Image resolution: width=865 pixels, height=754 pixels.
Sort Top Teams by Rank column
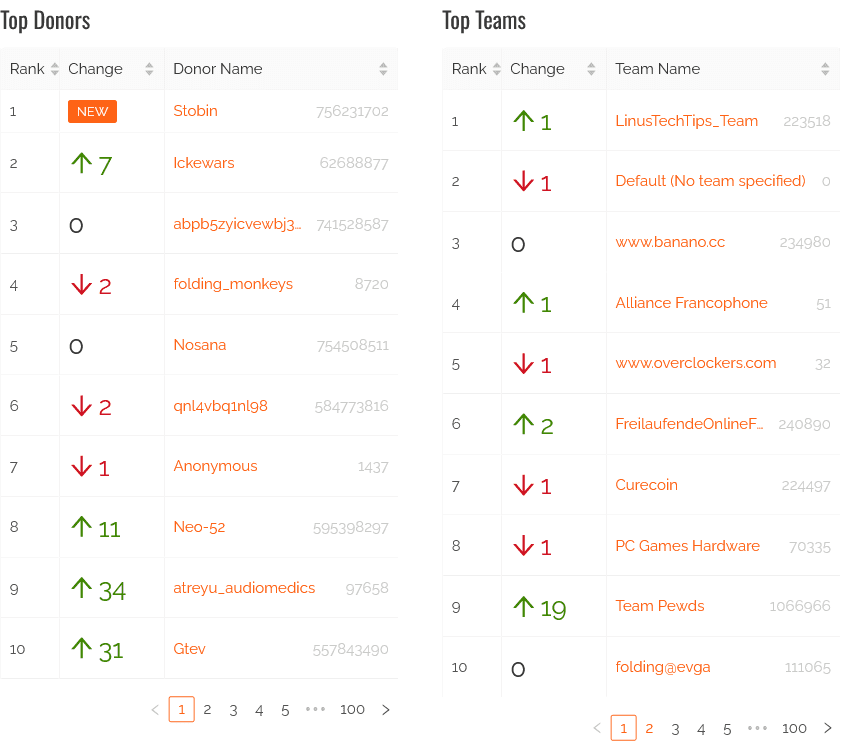point(496,69)
